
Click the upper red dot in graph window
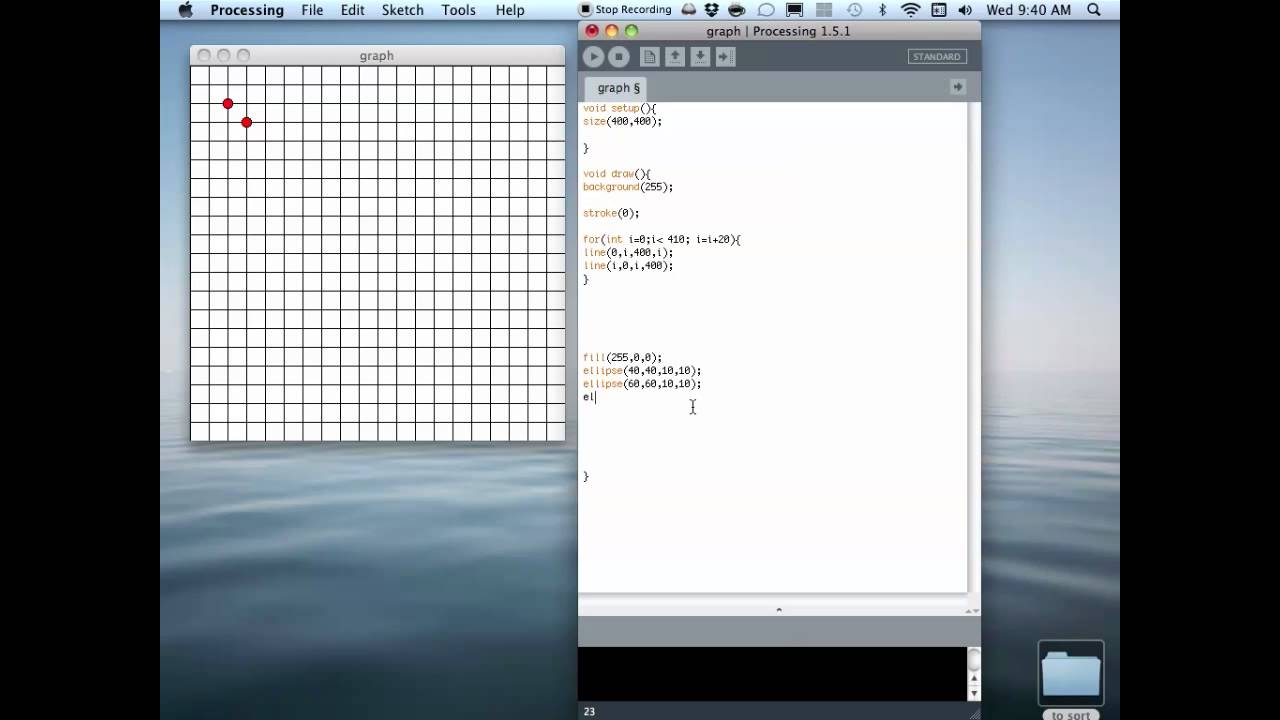pyautogui.click(x=228, y=104)
